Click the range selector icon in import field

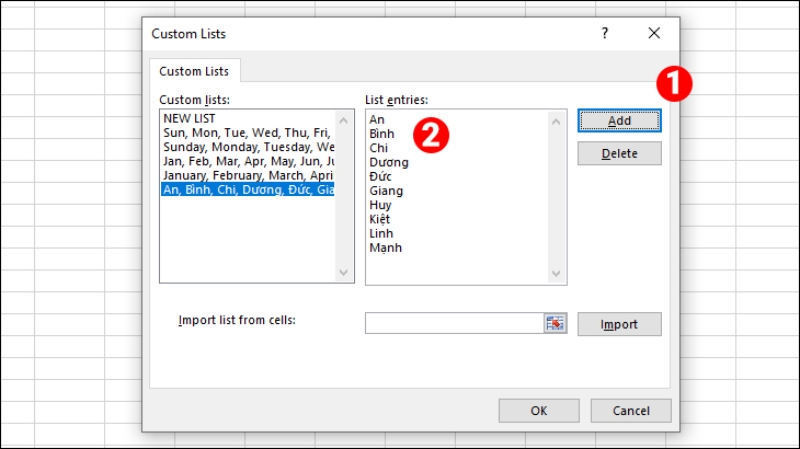click(x=555, y=323)
